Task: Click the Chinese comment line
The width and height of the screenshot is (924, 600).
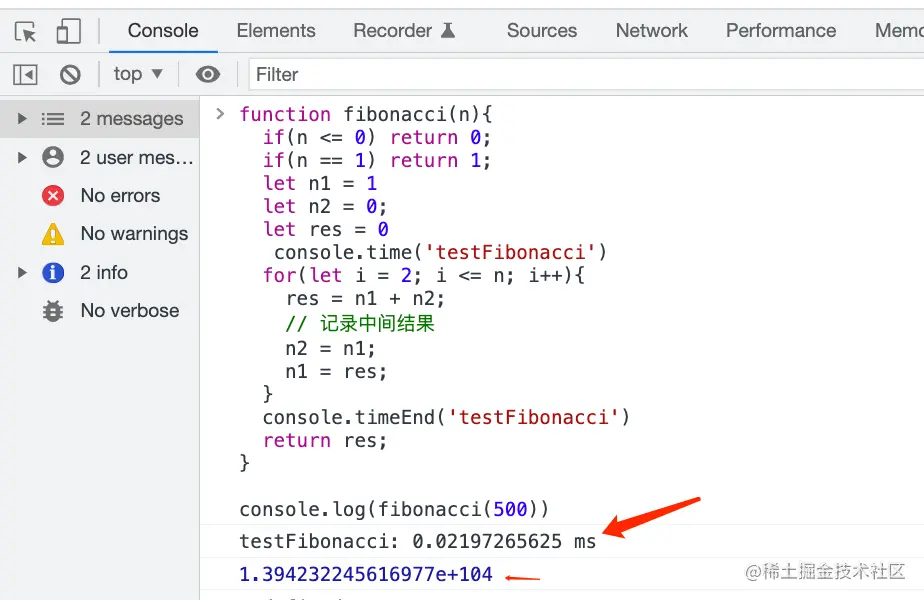Action: point(359,324)
